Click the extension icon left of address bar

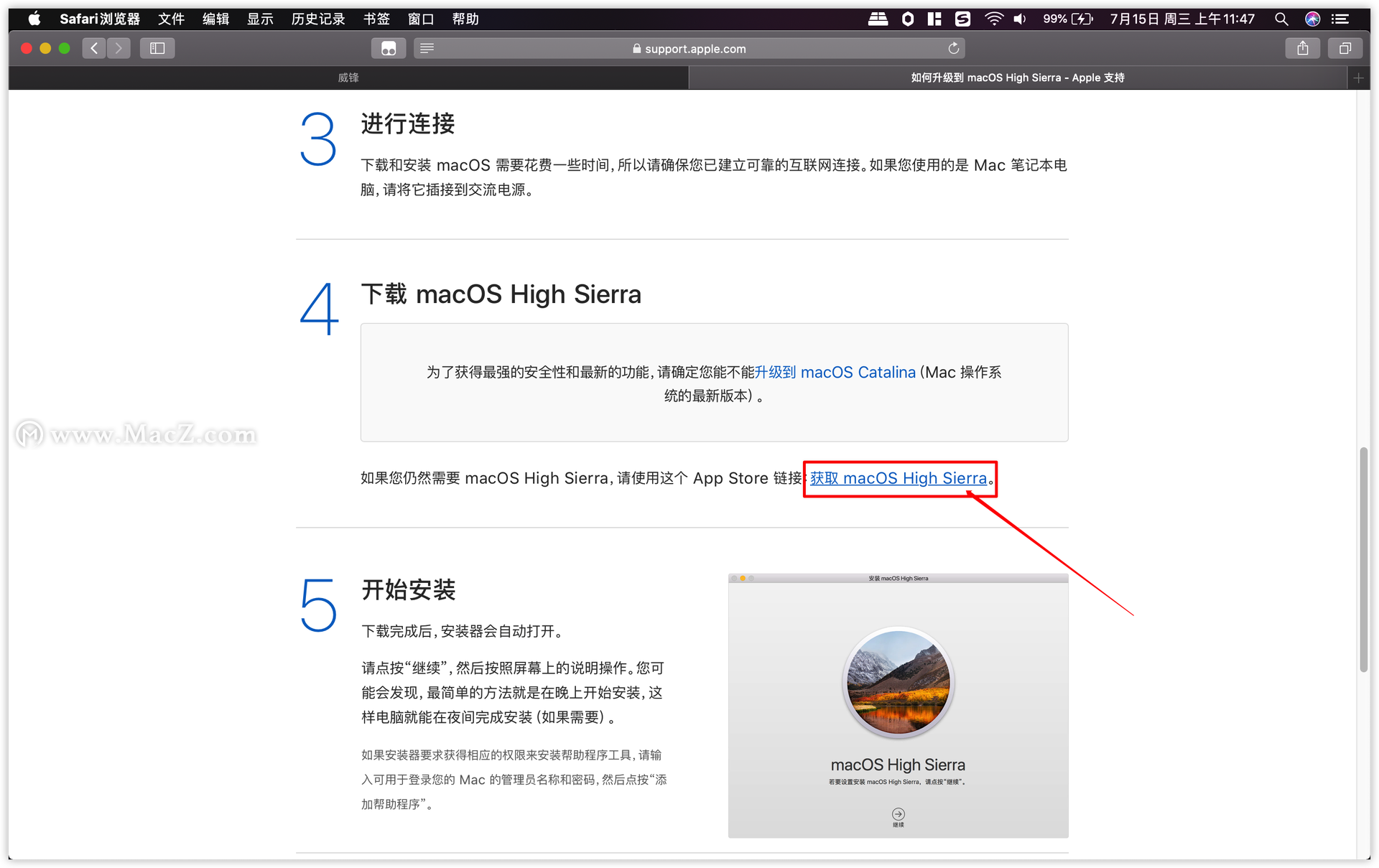click(389, 48)
